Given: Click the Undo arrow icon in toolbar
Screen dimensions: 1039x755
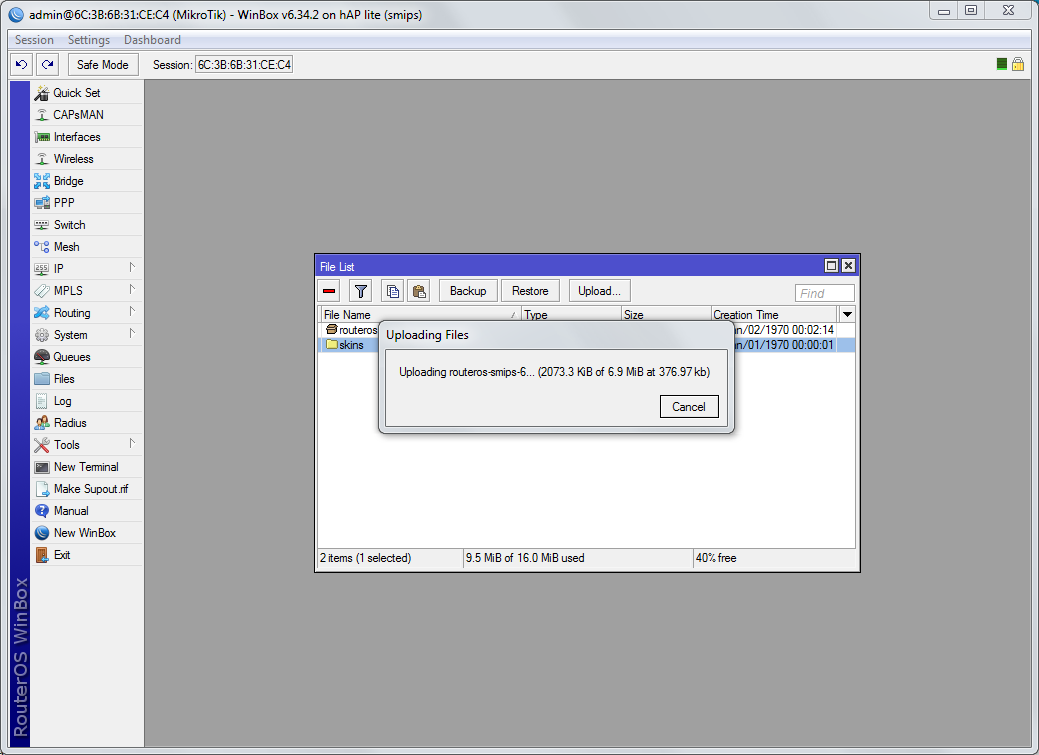Looking at the screenshot, I should (x=22, y=64).
